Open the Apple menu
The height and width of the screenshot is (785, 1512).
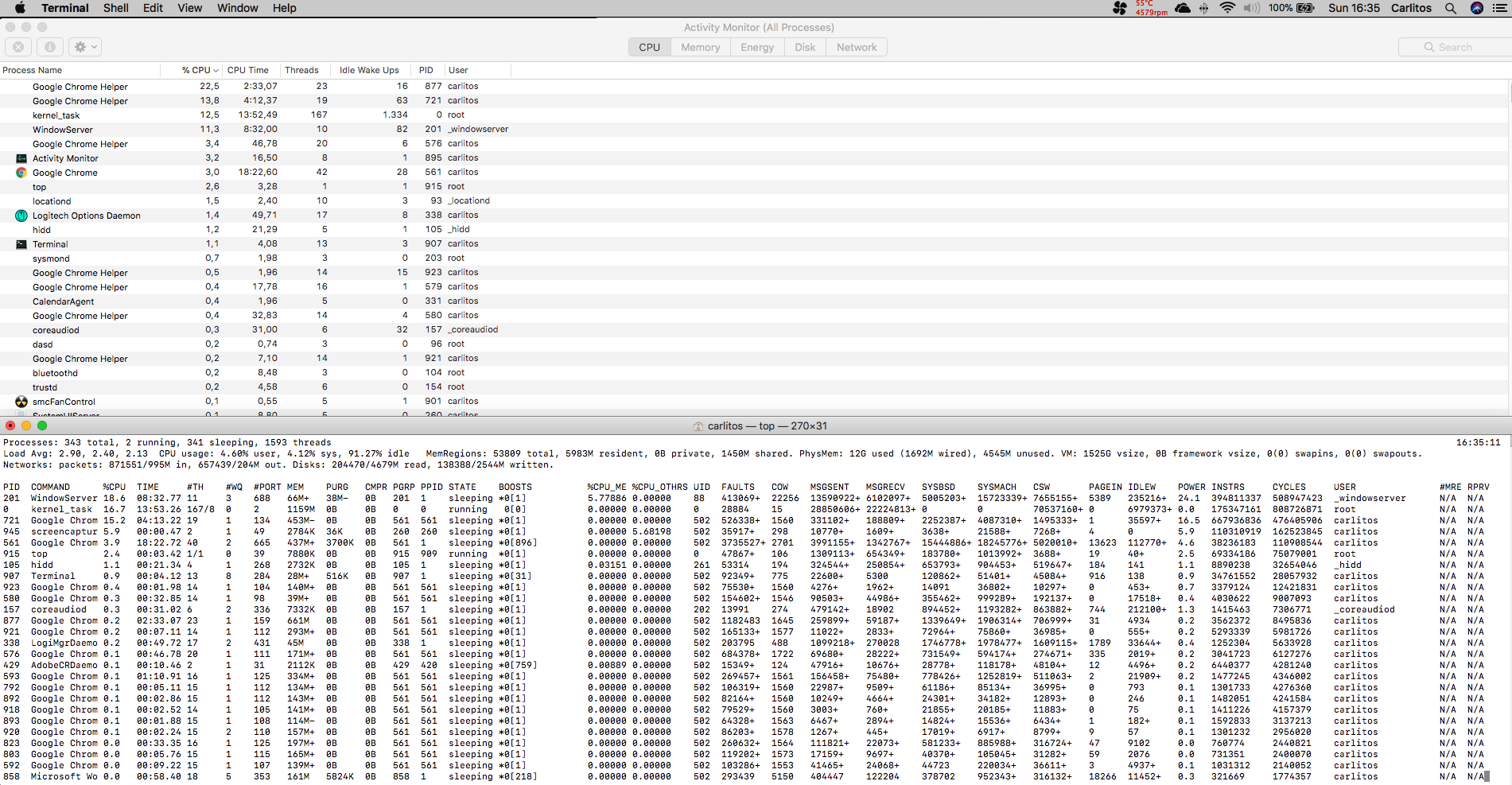click(x=20, y=8)
